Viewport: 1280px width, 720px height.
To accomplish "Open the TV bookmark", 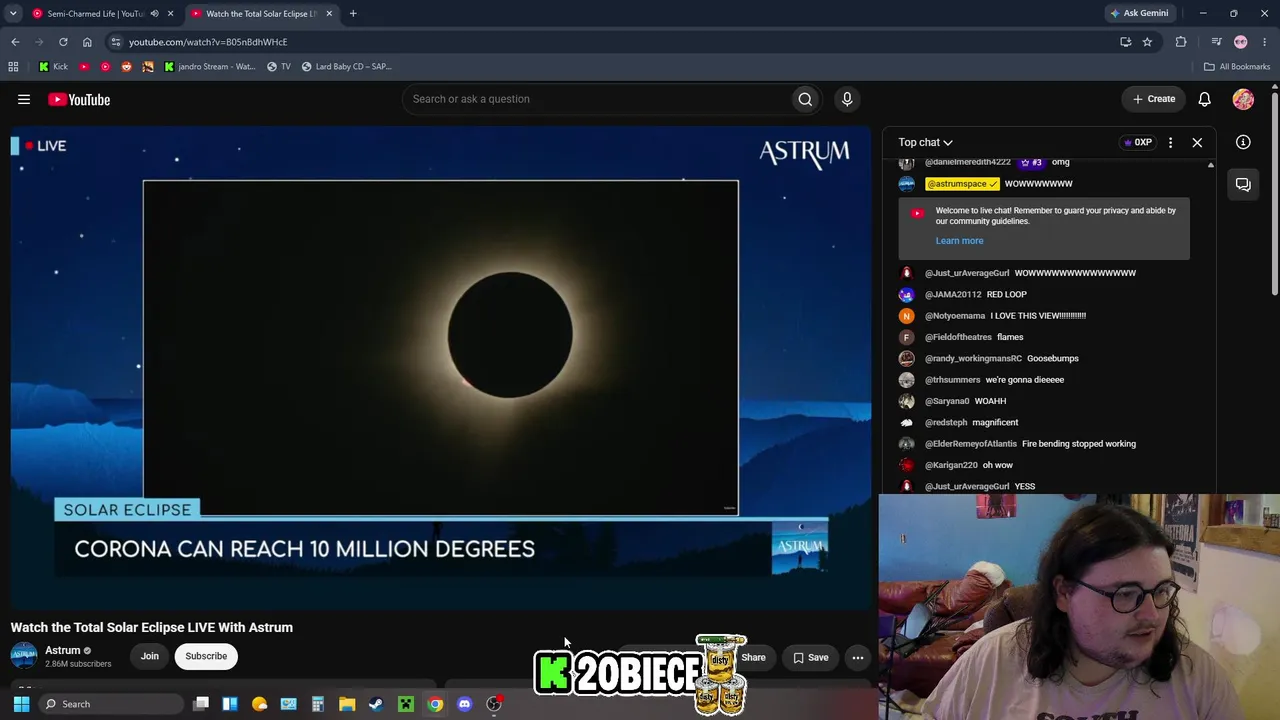I will tap(278, 67).
